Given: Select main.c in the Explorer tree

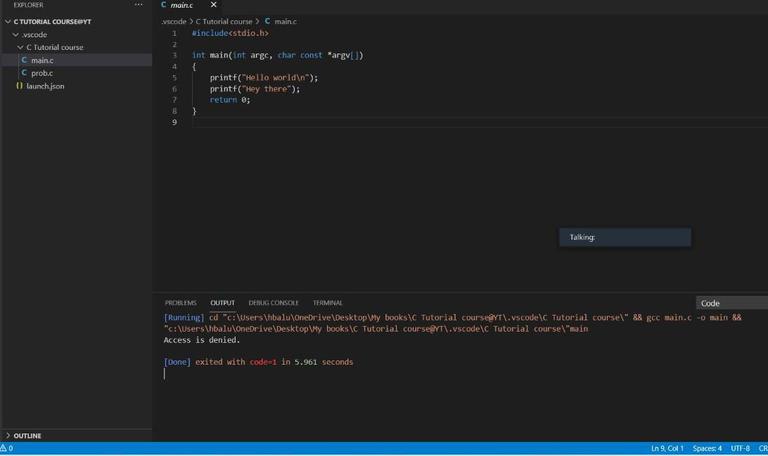Looking at the screenshot, I should (x=42, y=60).
